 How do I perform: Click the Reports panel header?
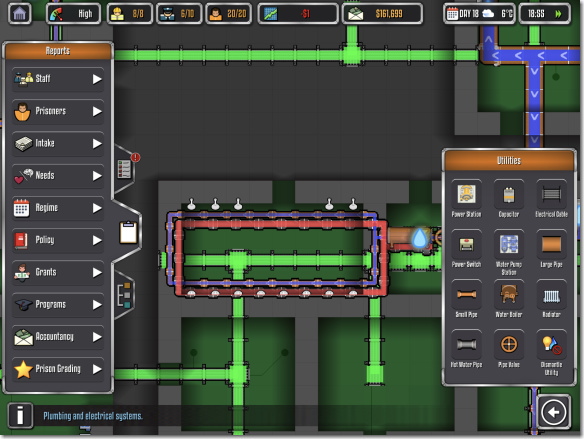[x=58, y=51]
